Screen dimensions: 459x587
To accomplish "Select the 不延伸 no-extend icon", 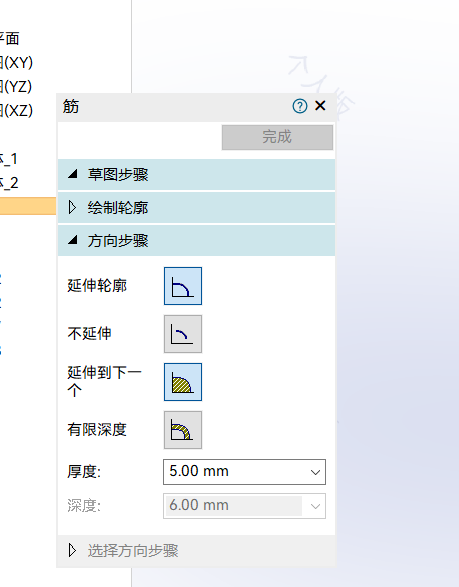I will coord(183,334).
